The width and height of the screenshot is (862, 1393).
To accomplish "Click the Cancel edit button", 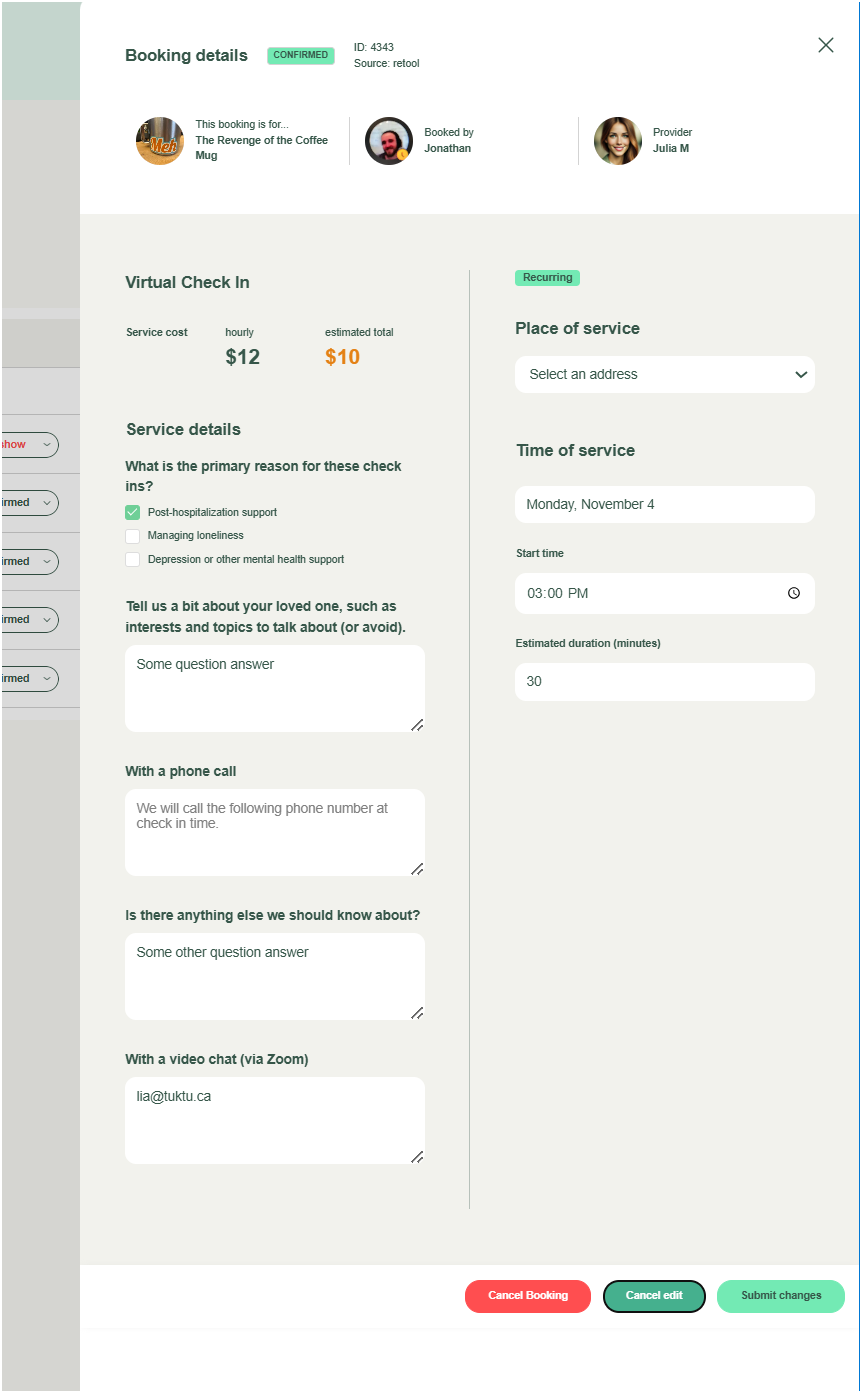I will (654, 1296).
